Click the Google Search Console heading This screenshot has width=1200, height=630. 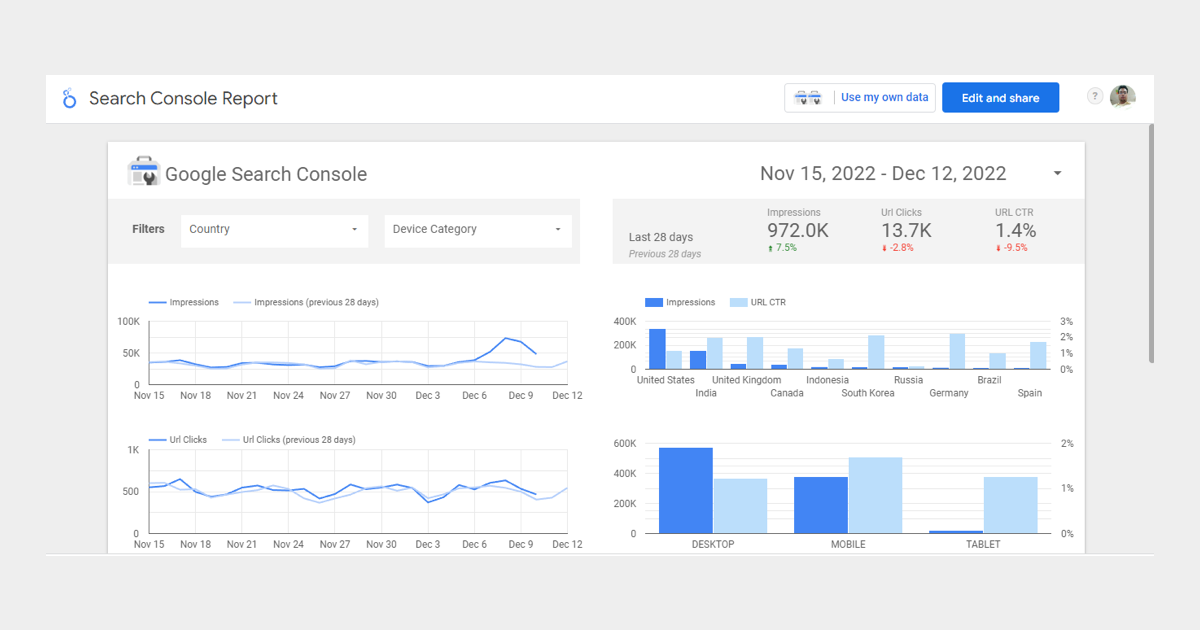266,174
